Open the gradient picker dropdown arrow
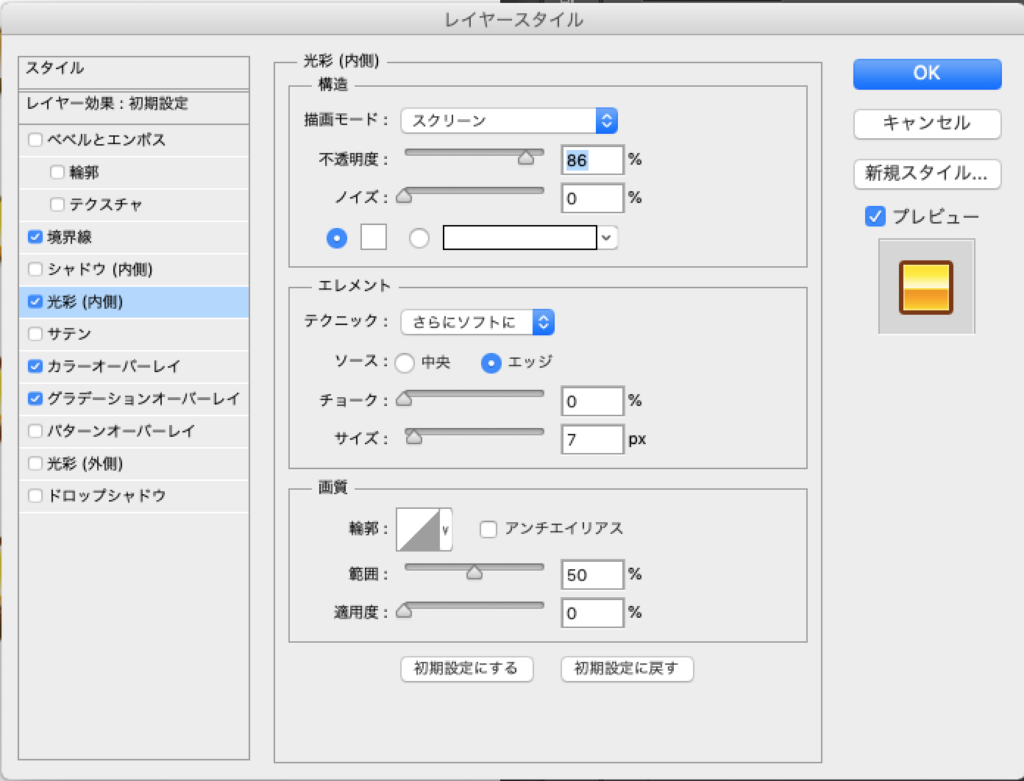 pos(608,238)
